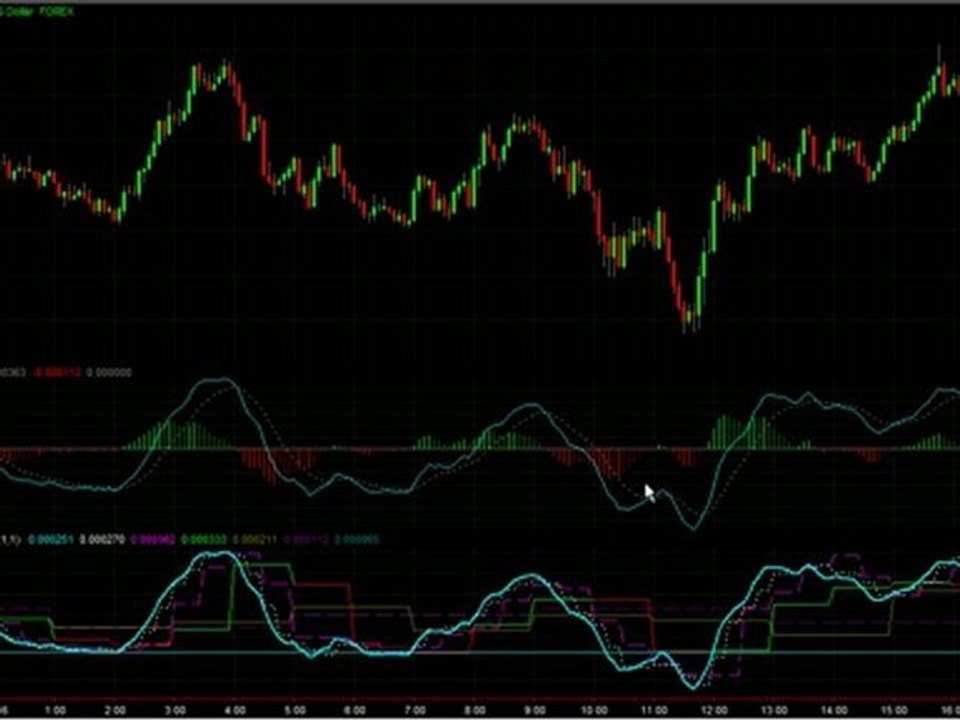Click the white 0.000270 lower indicator value
This screenshot has height=720, width=960.
pos(103,539)
